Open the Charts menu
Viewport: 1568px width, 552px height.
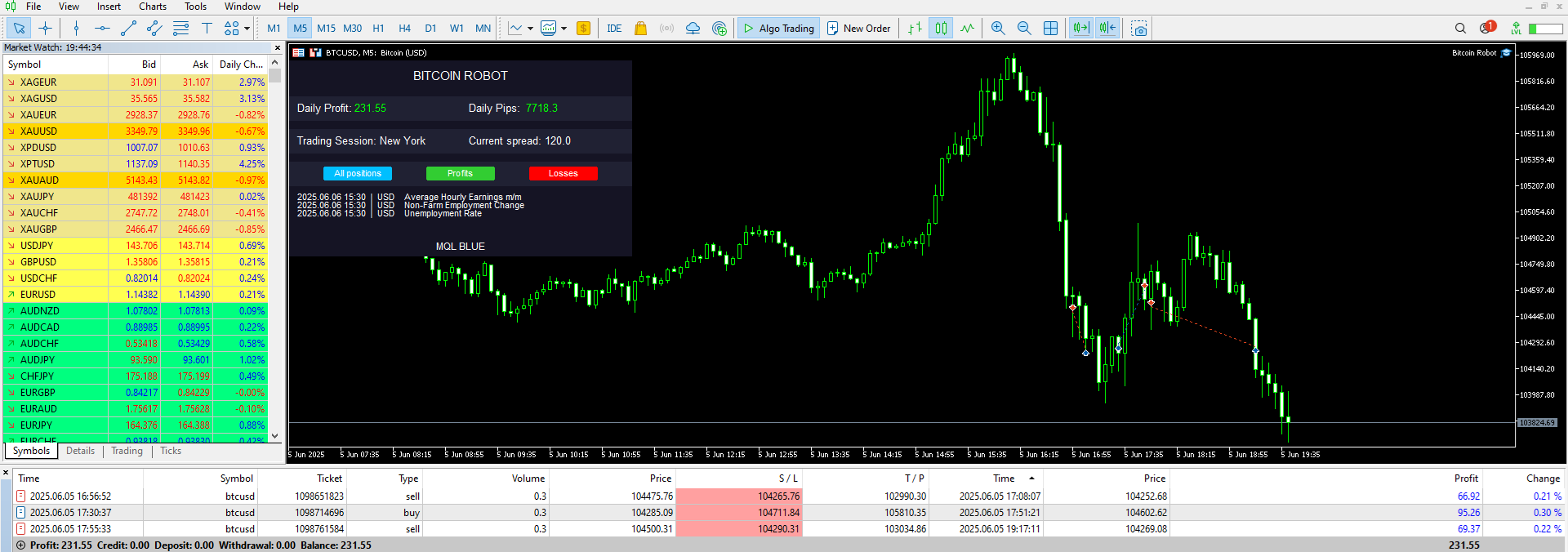click(x=153, y=7)
